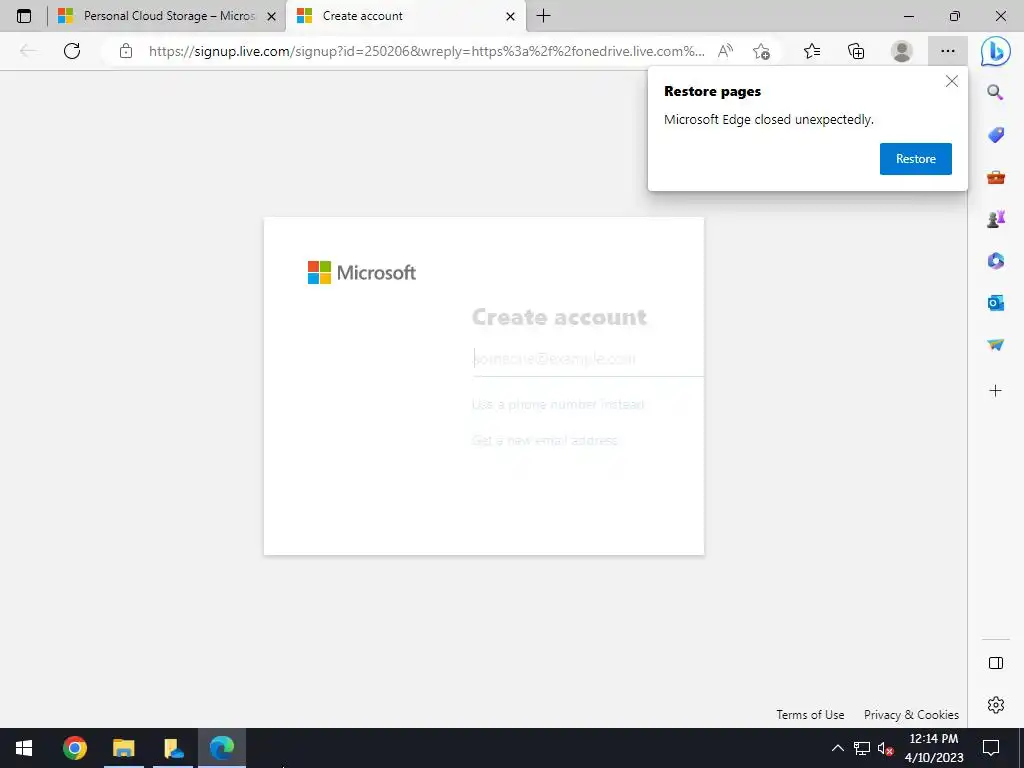Viewport: 1024px width, 768px height.
Task: Close the Create account tab
Action: coord(511,16)
